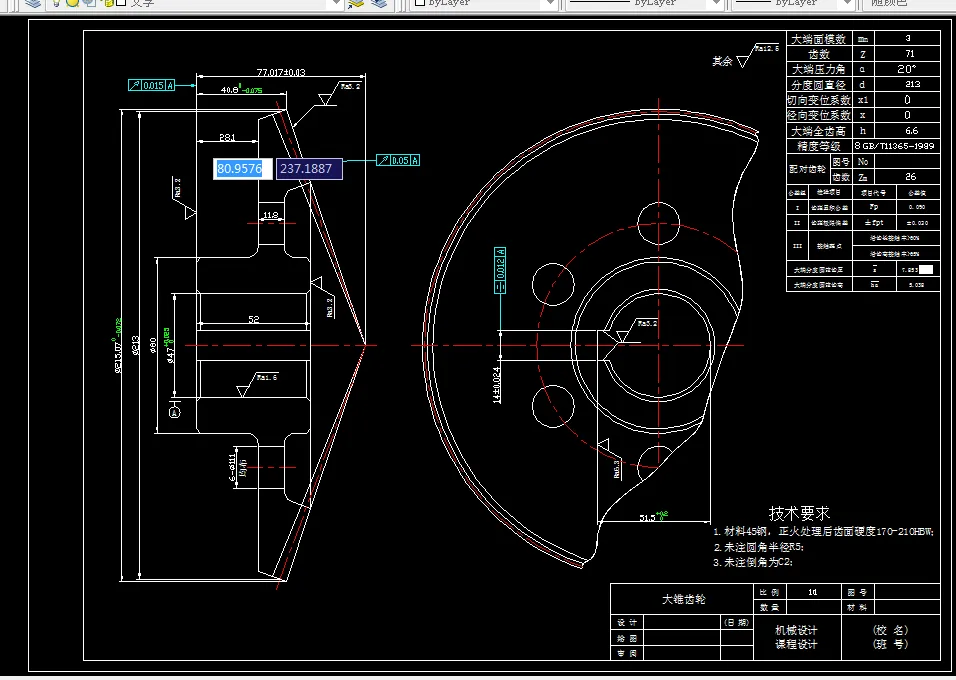Select the 0.015 A runout tolerance frame
The width and height of the screenshot is (956, 680).
coord(151,85)
